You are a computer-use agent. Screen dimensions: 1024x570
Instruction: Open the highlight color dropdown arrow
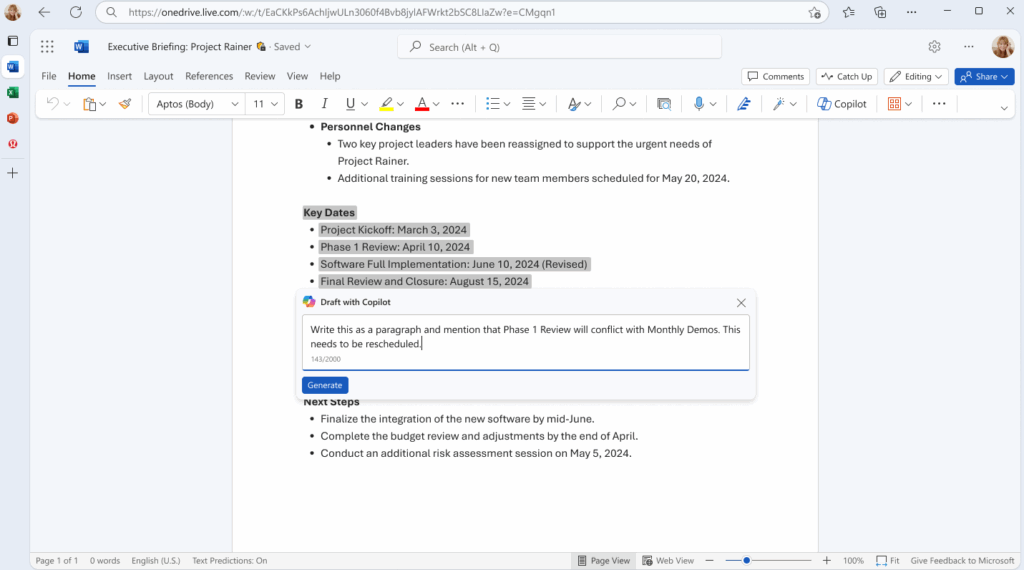click(400, 104)
